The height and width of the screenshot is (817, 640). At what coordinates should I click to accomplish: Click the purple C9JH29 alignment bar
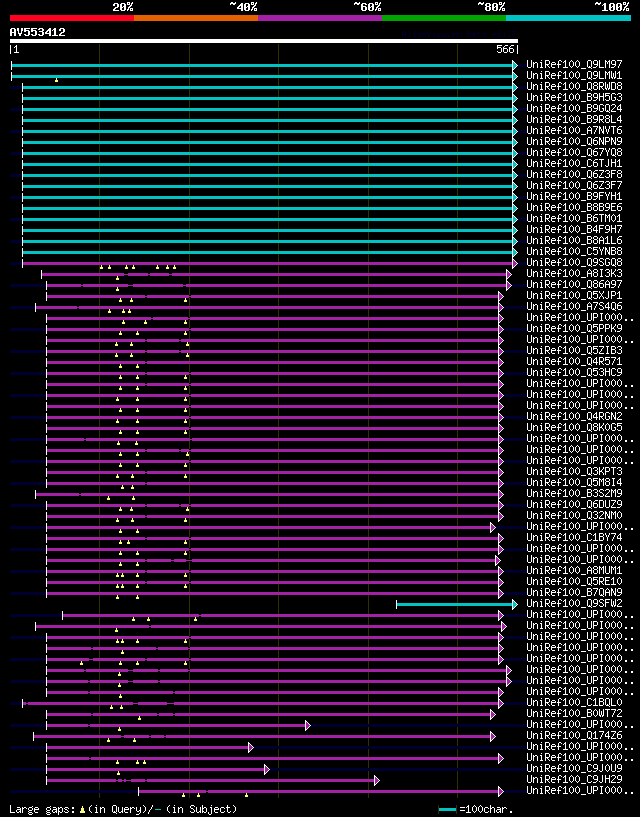[213, 781]
